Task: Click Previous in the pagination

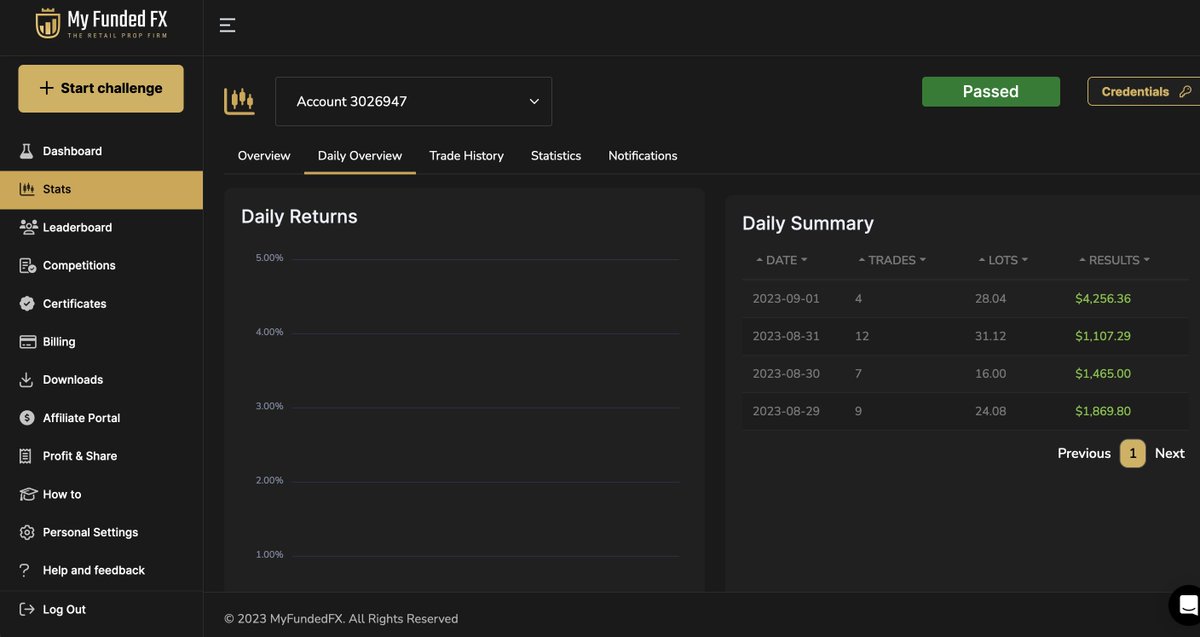Action: [1084, 453]
